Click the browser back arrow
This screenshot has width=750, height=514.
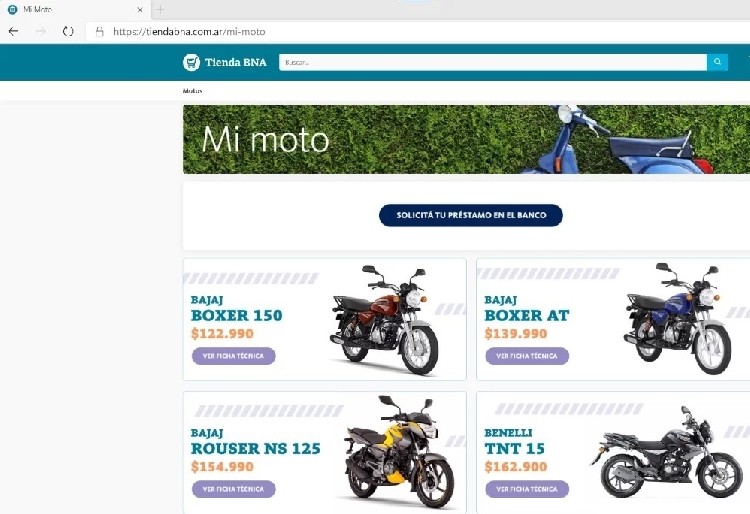click(13, 32)
